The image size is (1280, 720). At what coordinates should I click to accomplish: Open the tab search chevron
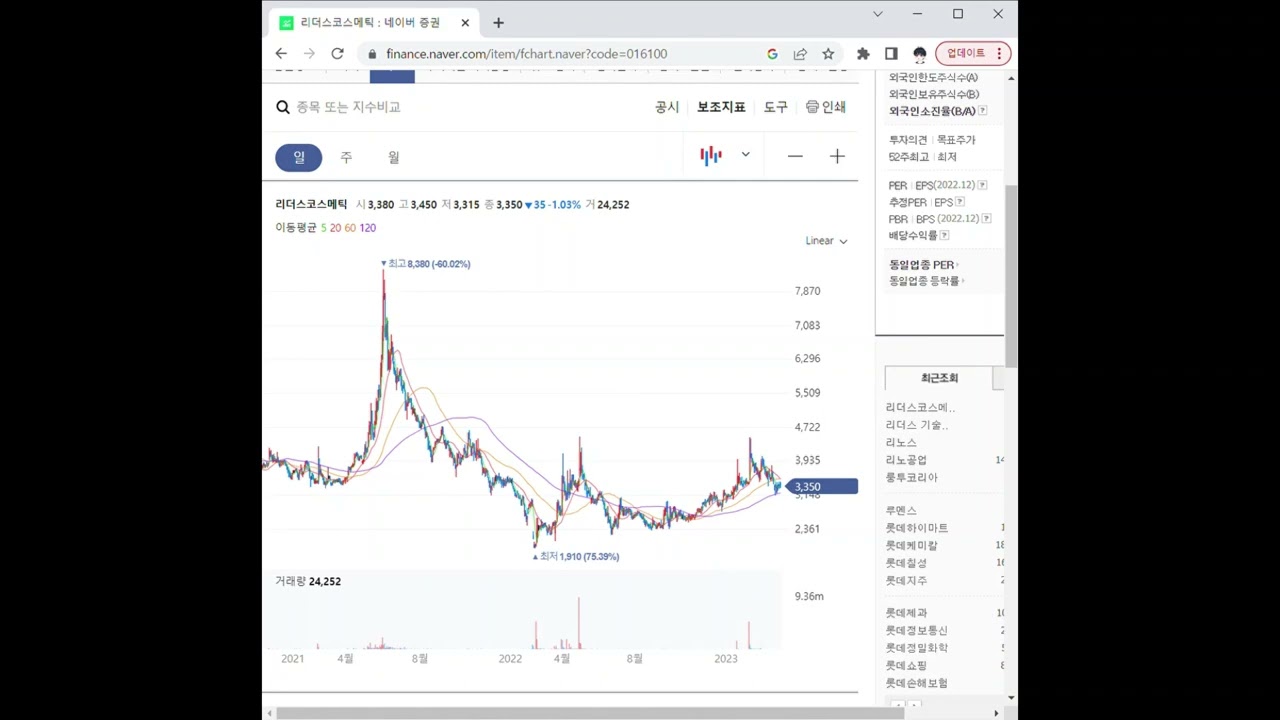(x=878, y=14)
